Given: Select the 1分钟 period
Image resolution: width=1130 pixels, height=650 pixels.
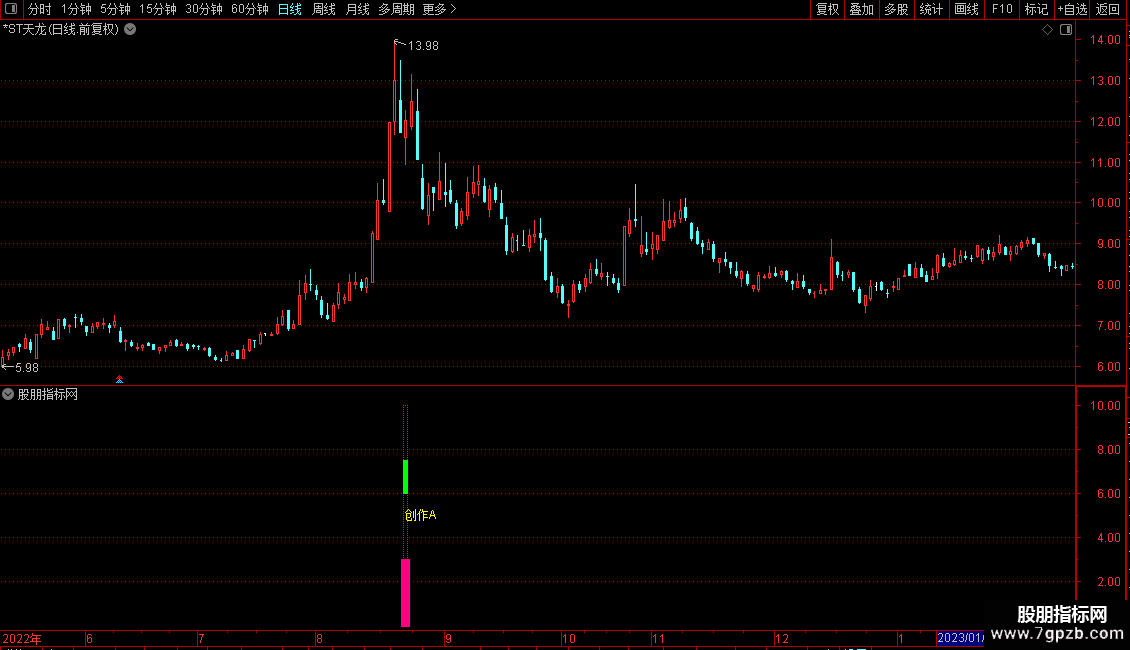Looking at the screenshot, I should (x=76, y=9).
